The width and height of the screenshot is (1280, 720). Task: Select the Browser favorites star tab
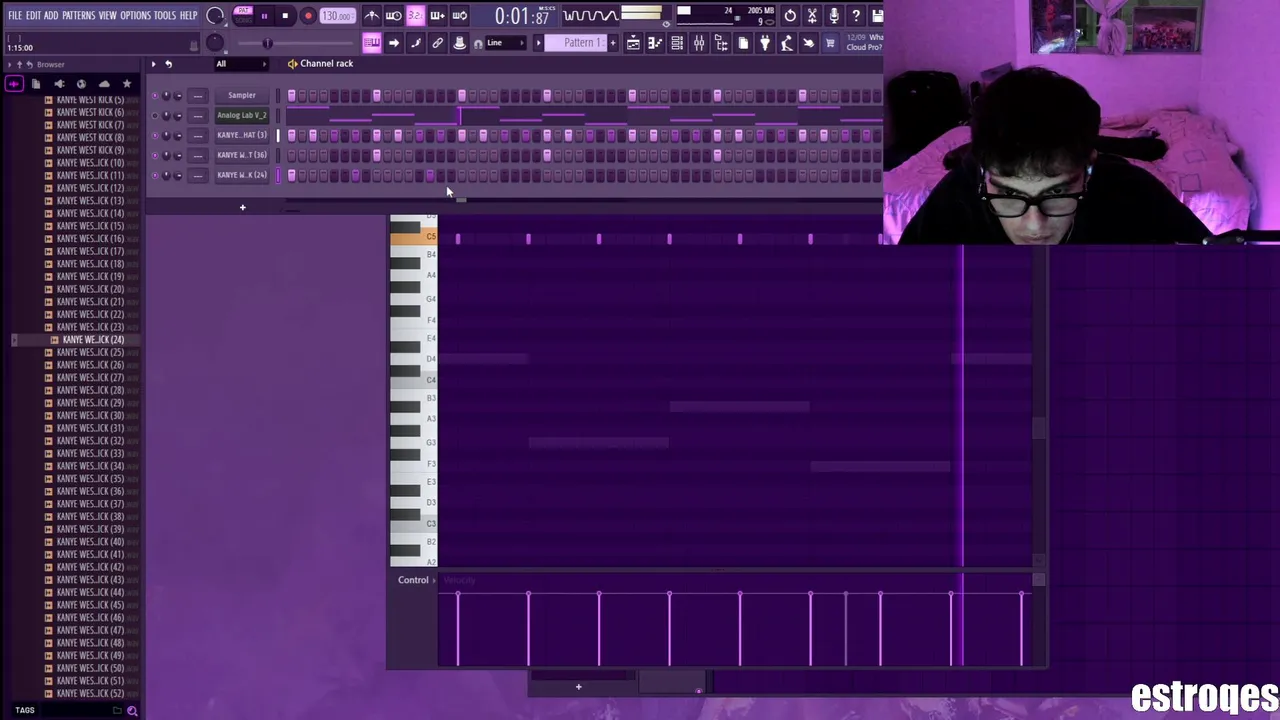click(126, 84)
